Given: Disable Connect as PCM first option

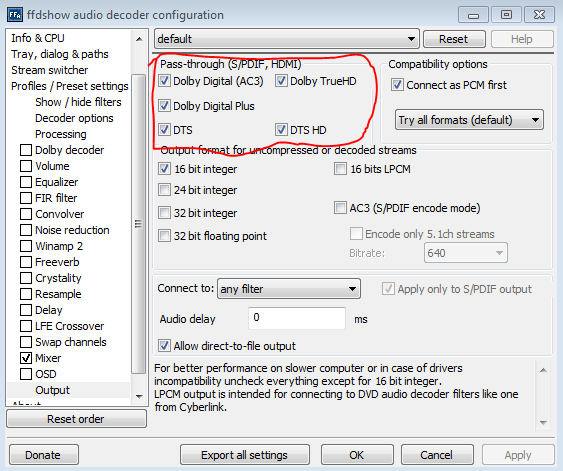Looking at the screenshot, I should click(x=397, y=85).
